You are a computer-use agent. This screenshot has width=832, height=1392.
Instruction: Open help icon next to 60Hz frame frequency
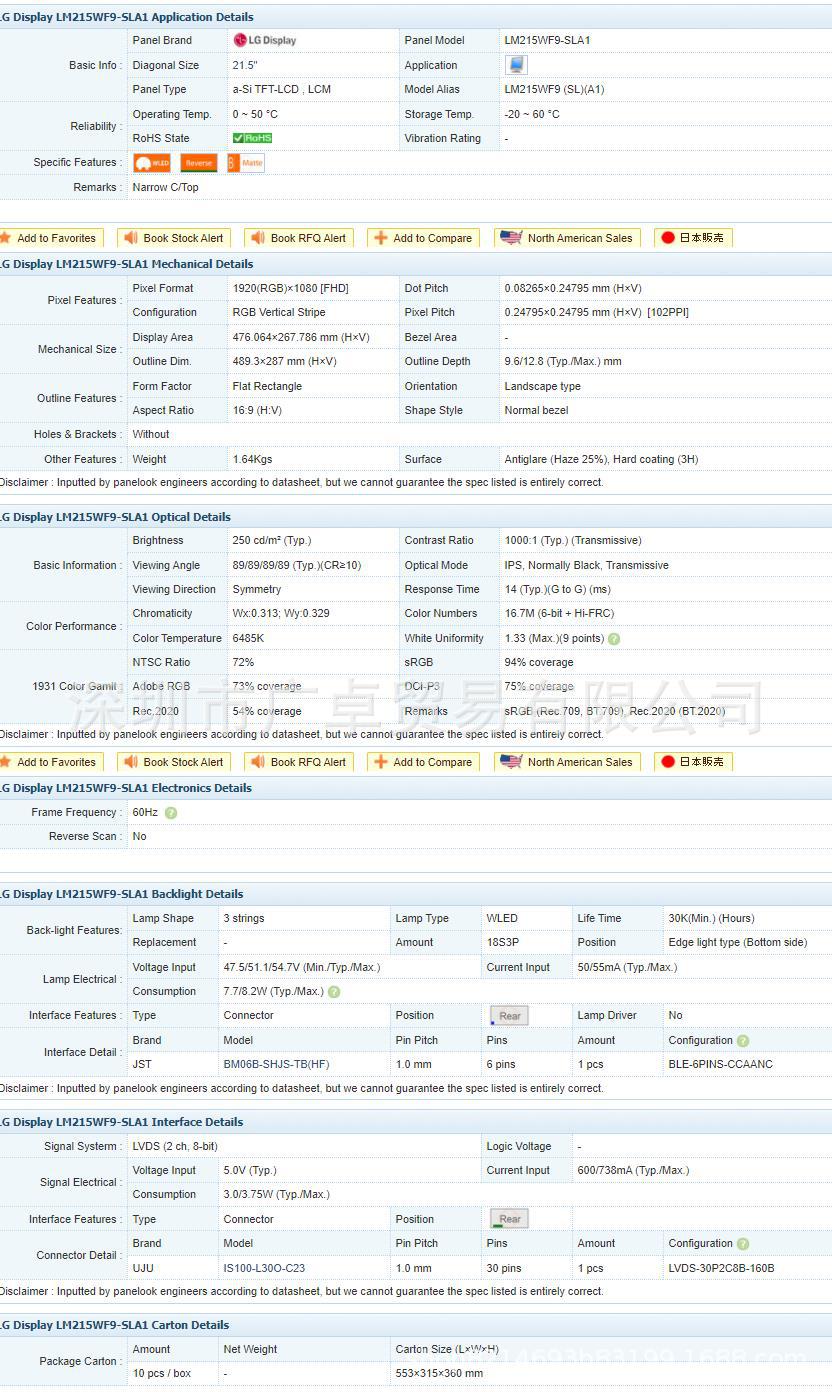tap(171, 813)
